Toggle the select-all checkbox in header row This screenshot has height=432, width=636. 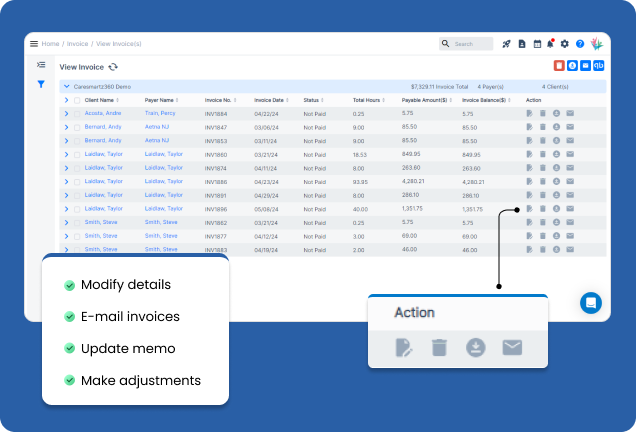77,101
